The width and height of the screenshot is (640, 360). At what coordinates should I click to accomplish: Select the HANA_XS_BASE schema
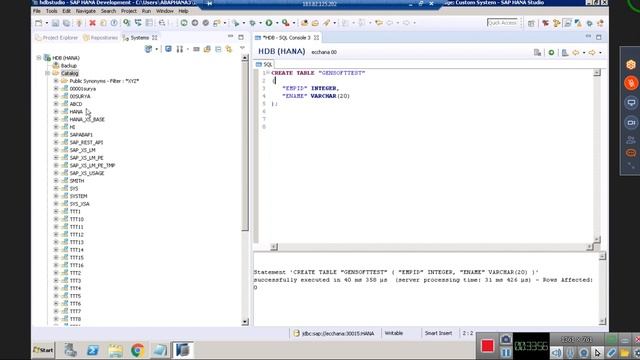pos(87,120)
